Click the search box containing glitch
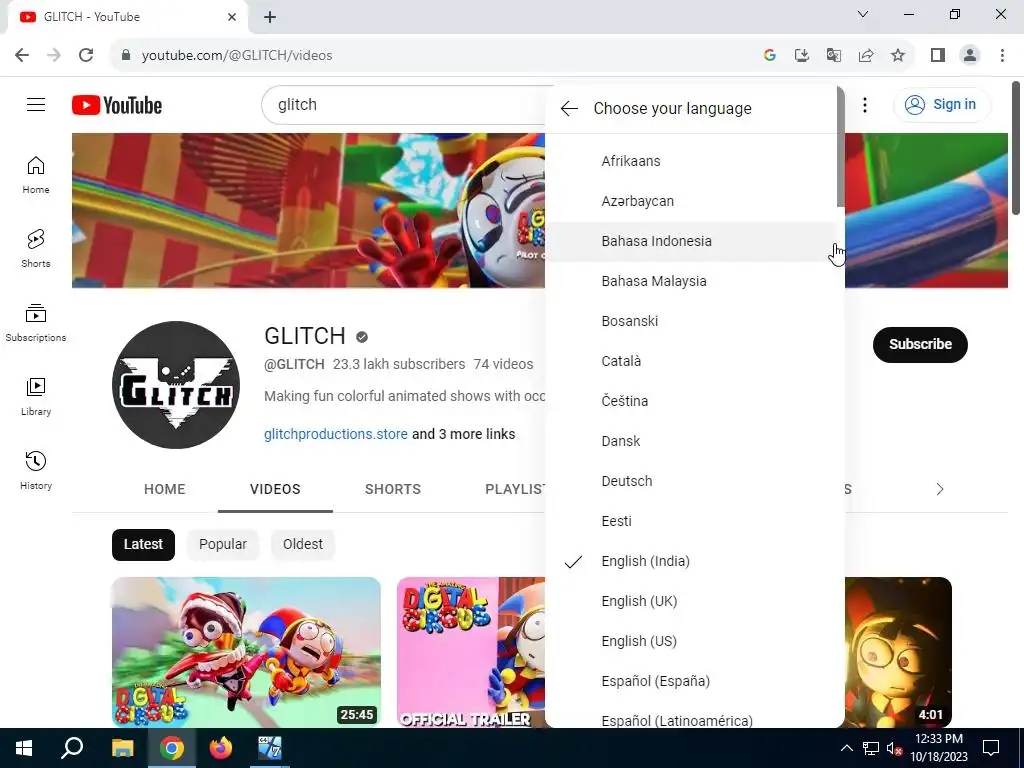 pos(405,104)
